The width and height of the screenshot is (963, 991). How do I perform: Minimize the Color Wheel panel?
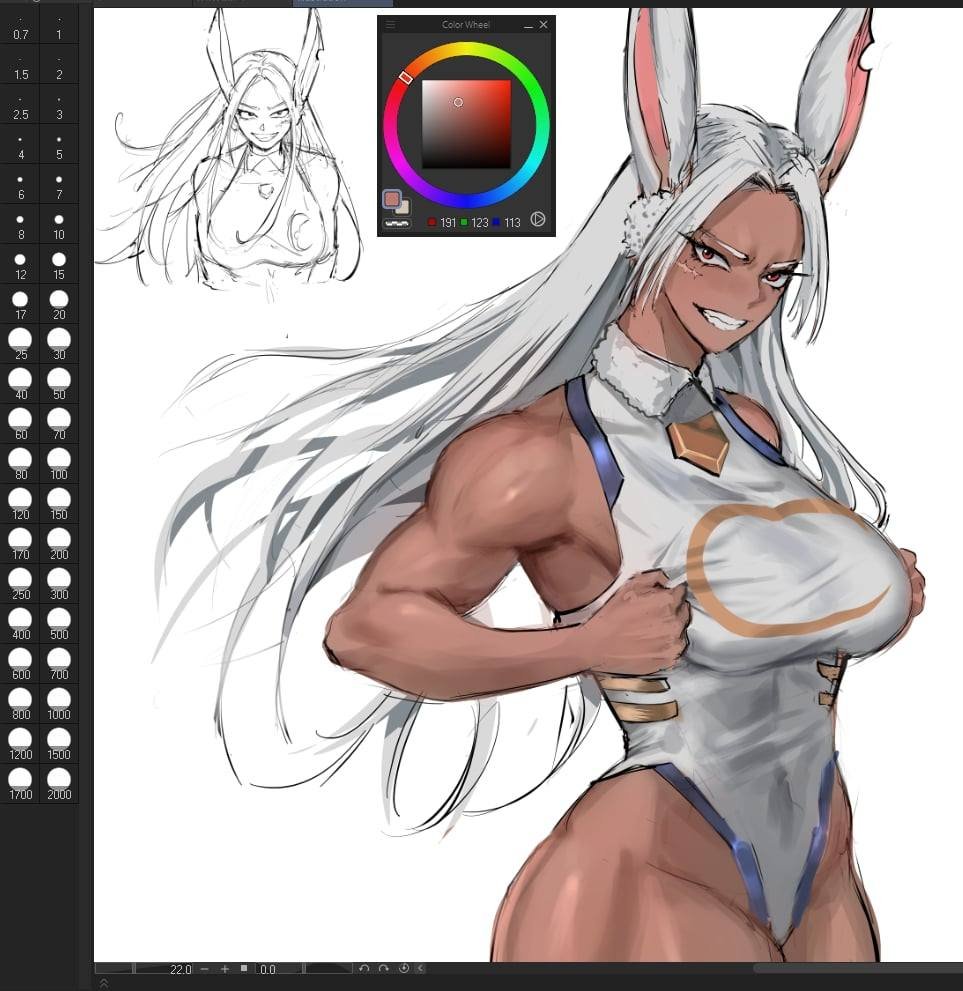[x=528, y=25]
